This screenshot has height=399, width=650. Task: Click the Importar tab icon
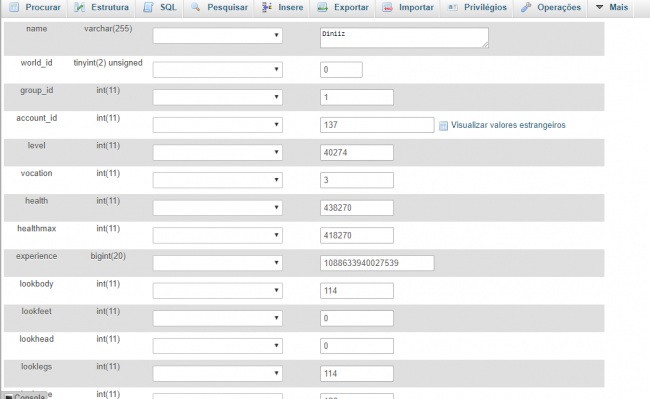(387, 7)
